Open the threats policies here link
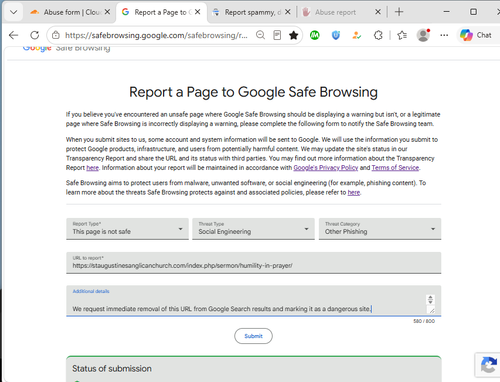 [354, 192]
